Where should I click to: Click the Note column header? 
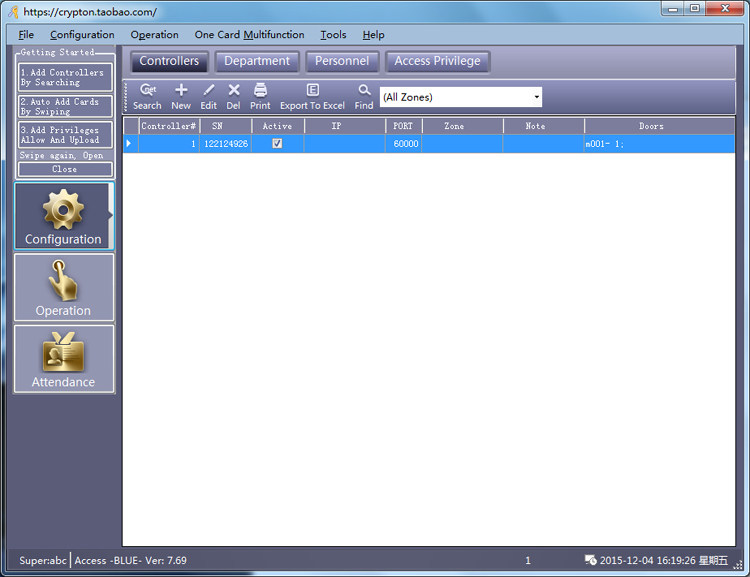click(x=544, y=126)
